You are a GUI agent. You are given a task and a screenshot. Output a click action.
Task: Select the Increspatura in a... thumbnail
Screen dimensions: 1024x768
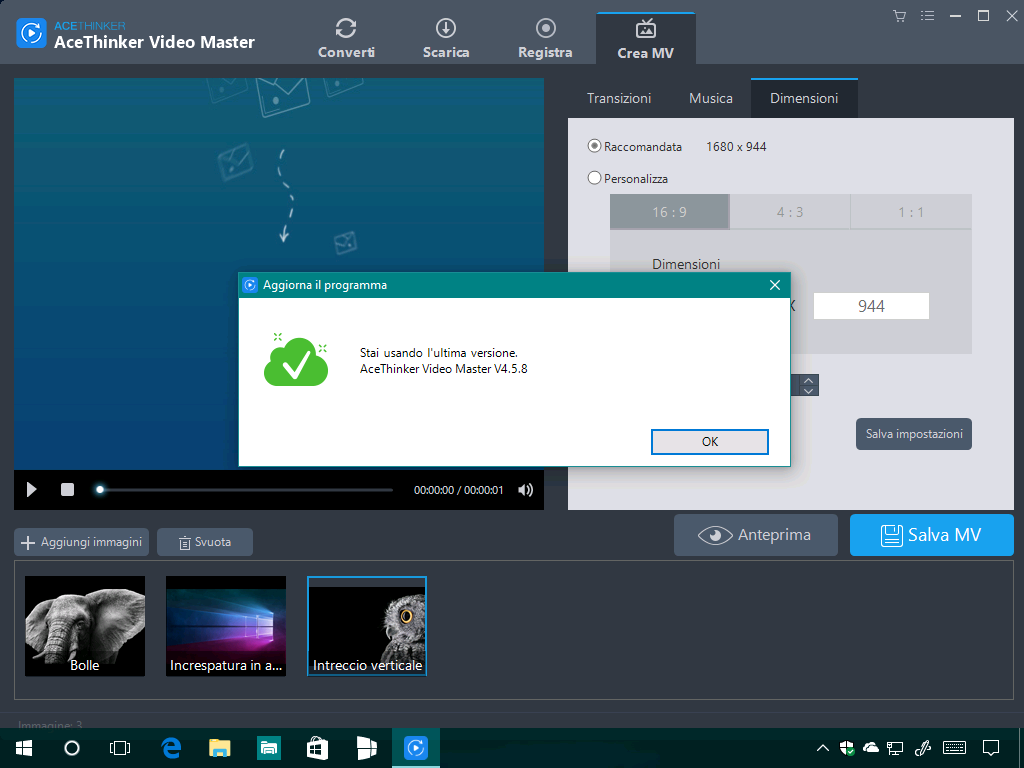226,626
